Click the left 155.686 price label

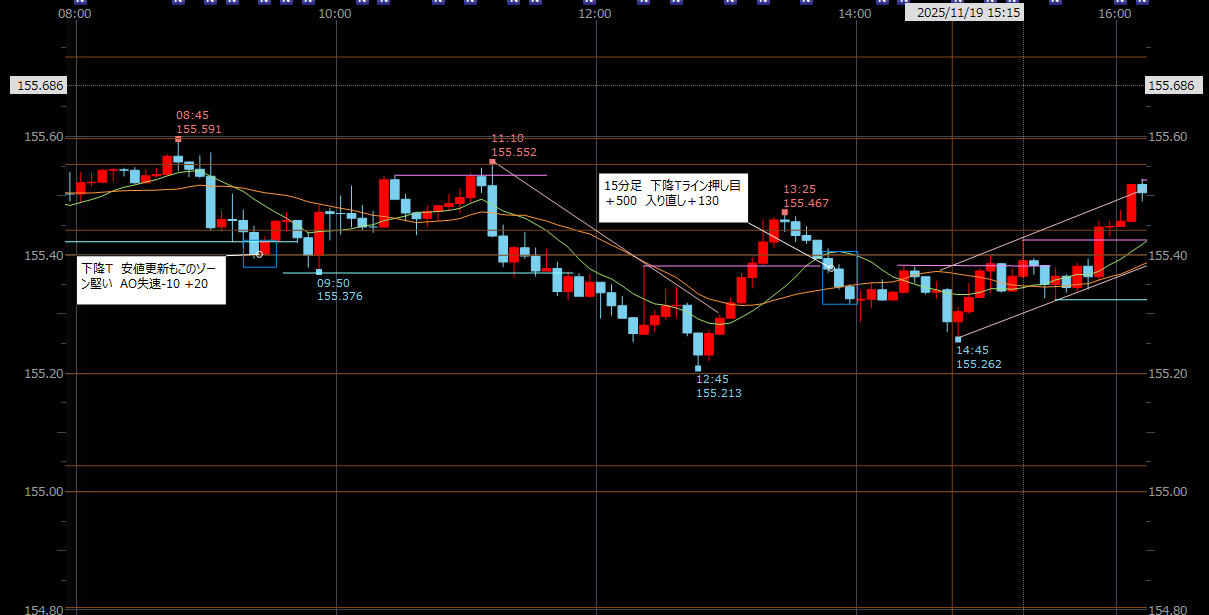(40, 86)
